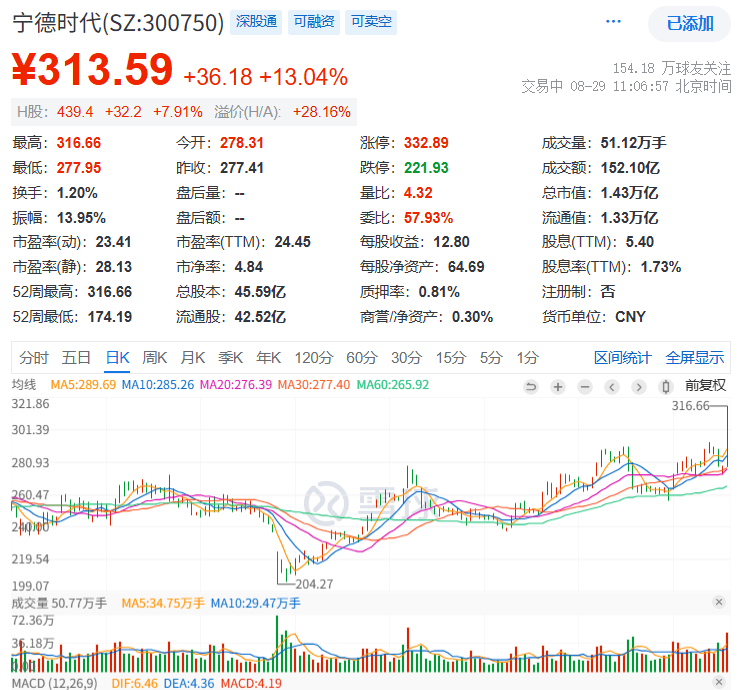740x690 pixels.
Task: Click the 最高 value 316.66
Action: point(79,143)
